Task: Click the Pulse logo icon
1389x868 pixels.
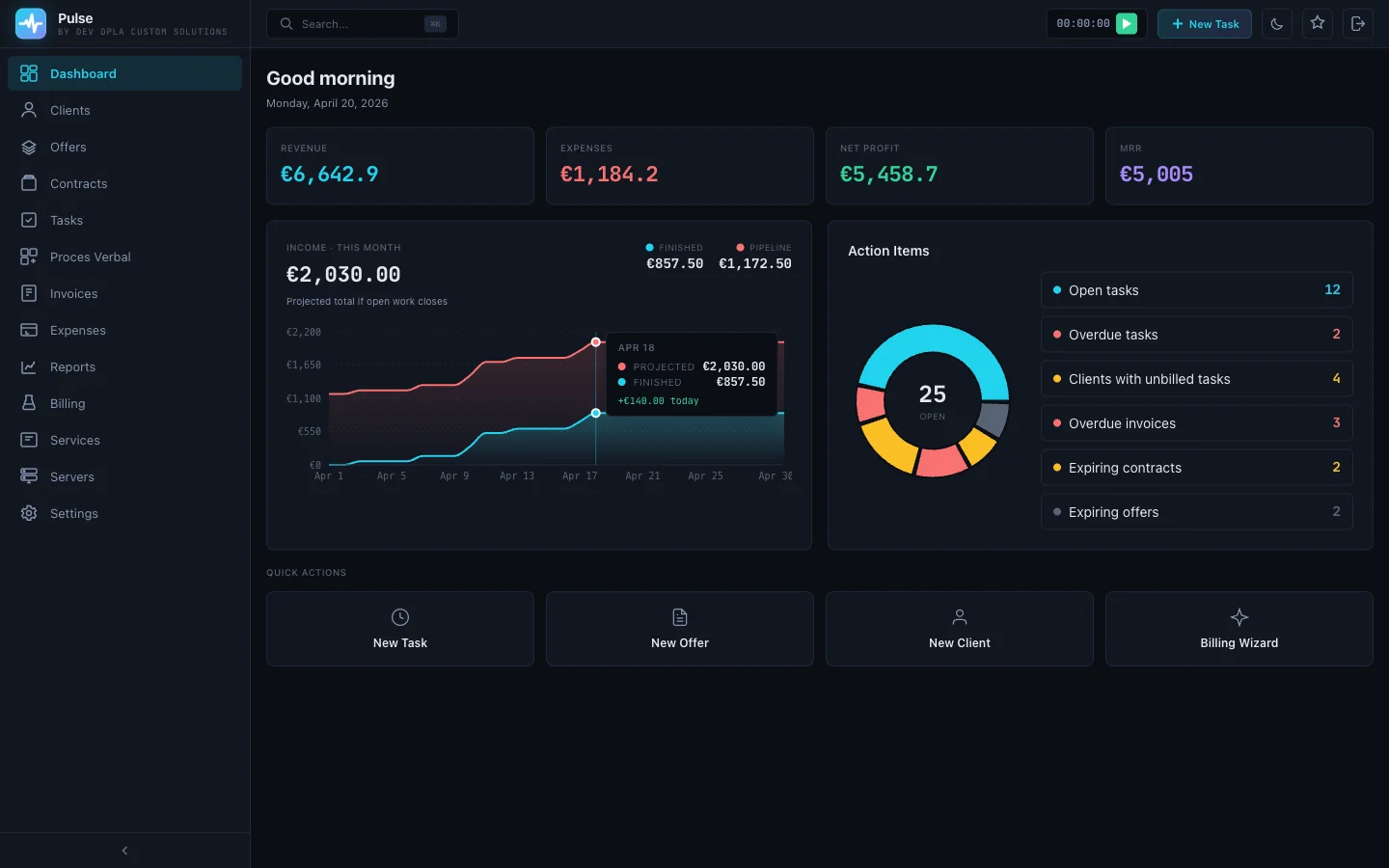Action: click(31, 24)
